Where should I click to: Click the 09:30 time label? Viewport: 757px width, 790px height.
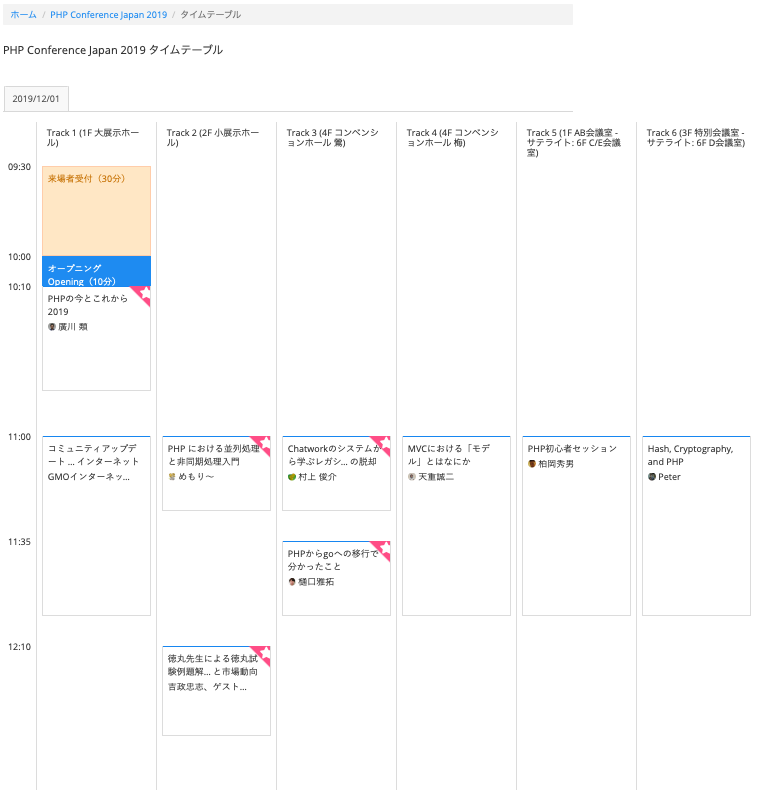click(x=19, y=167)
